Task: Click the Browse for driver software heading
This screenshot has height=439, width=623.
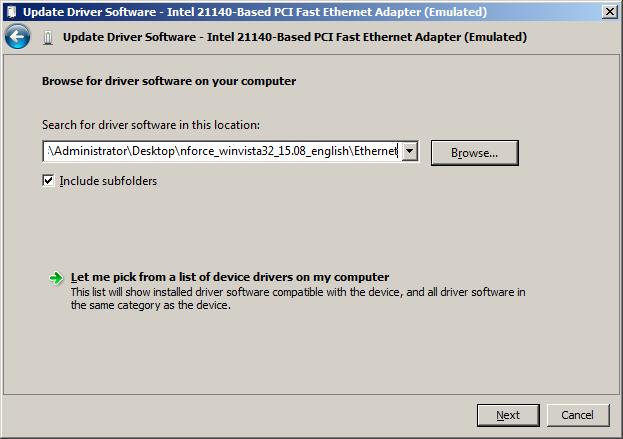Action: pyautogui.click(x=169, y=81)
